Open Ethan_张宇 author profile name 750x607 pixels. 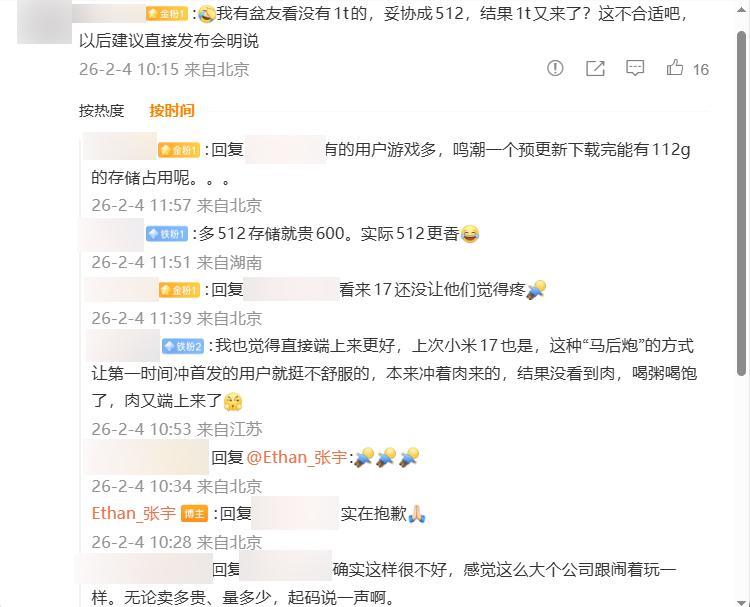(x=133, y=514)
